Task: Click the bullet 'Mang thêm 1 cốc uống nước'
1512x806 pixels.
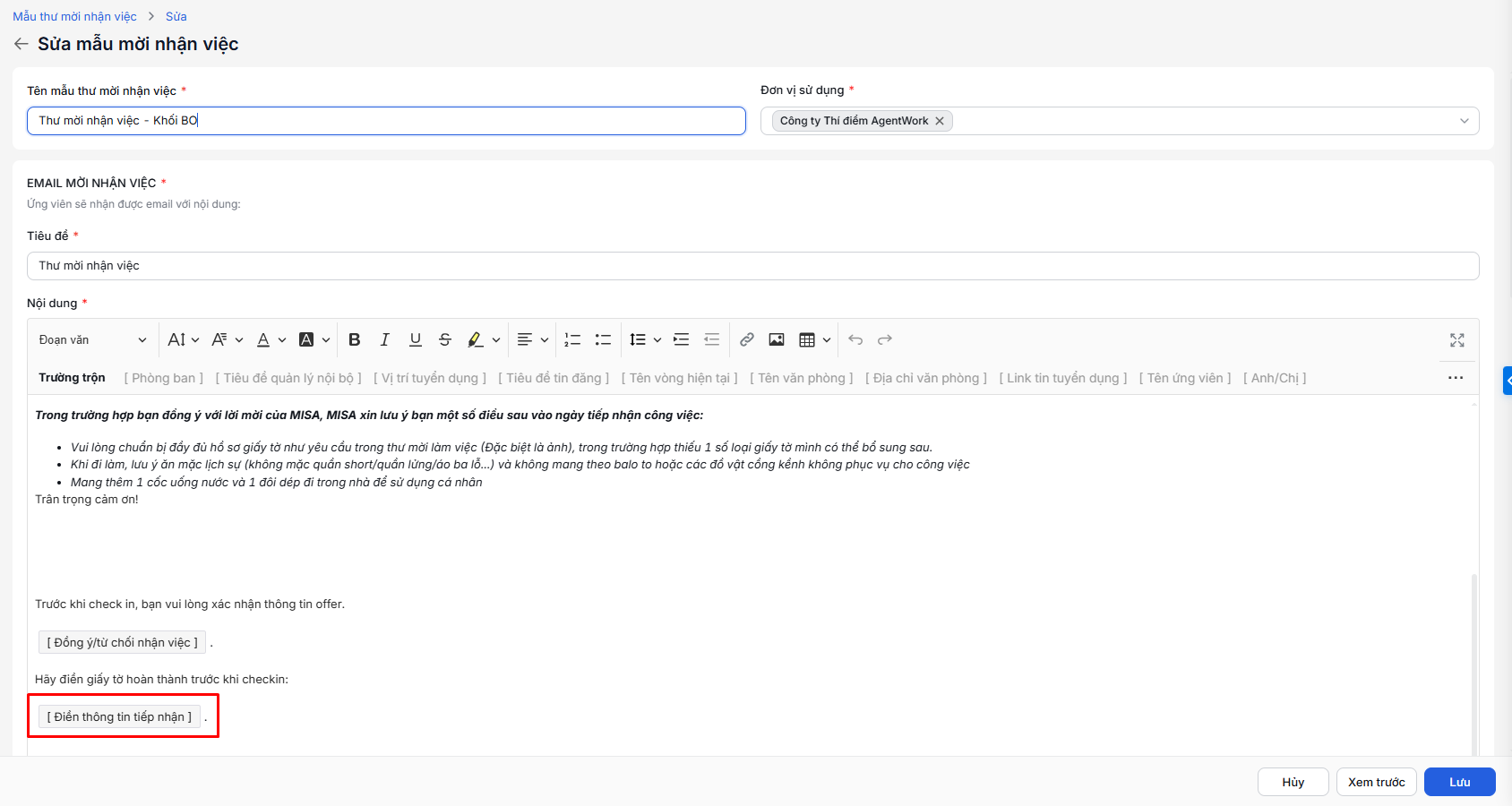Action: (276, 483)
